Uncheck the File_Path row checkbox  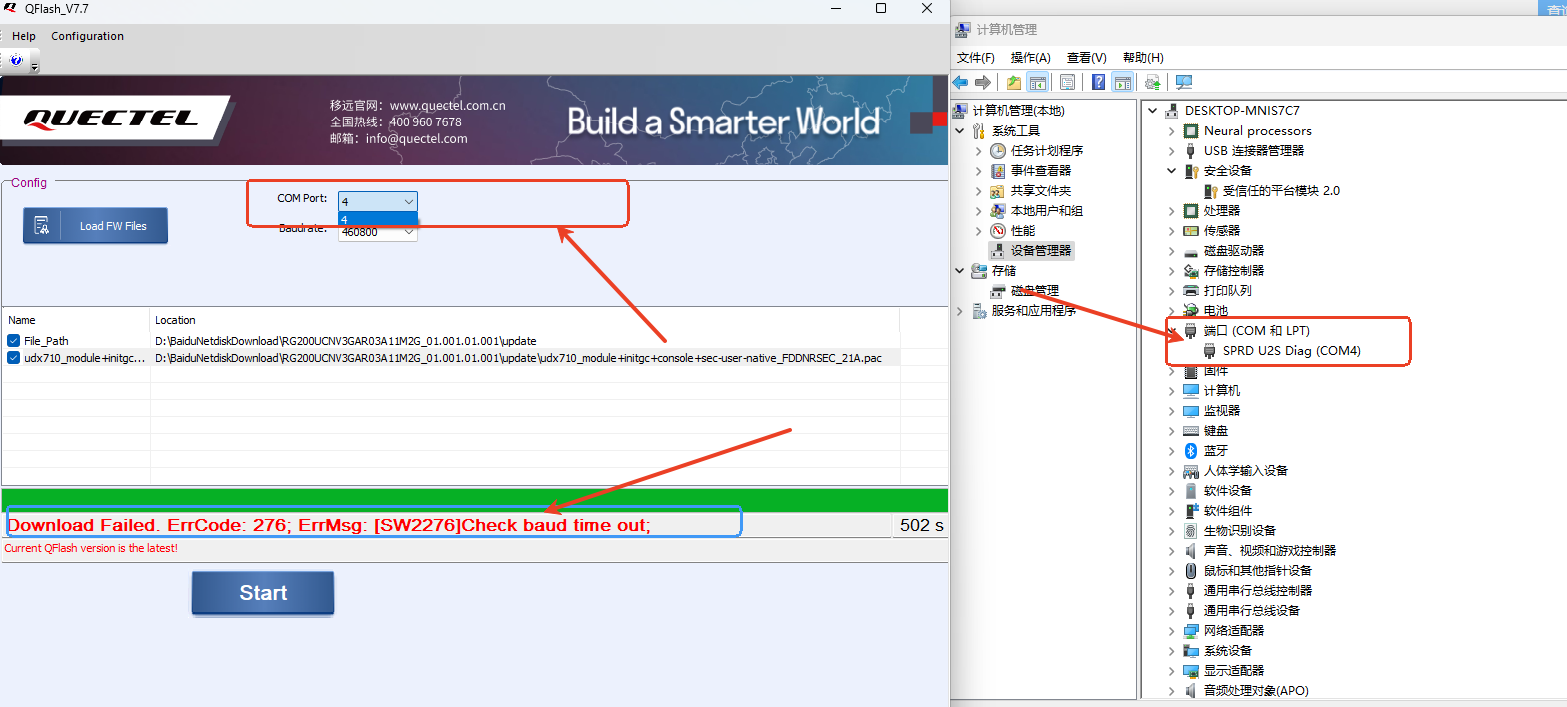click(14, 341)
